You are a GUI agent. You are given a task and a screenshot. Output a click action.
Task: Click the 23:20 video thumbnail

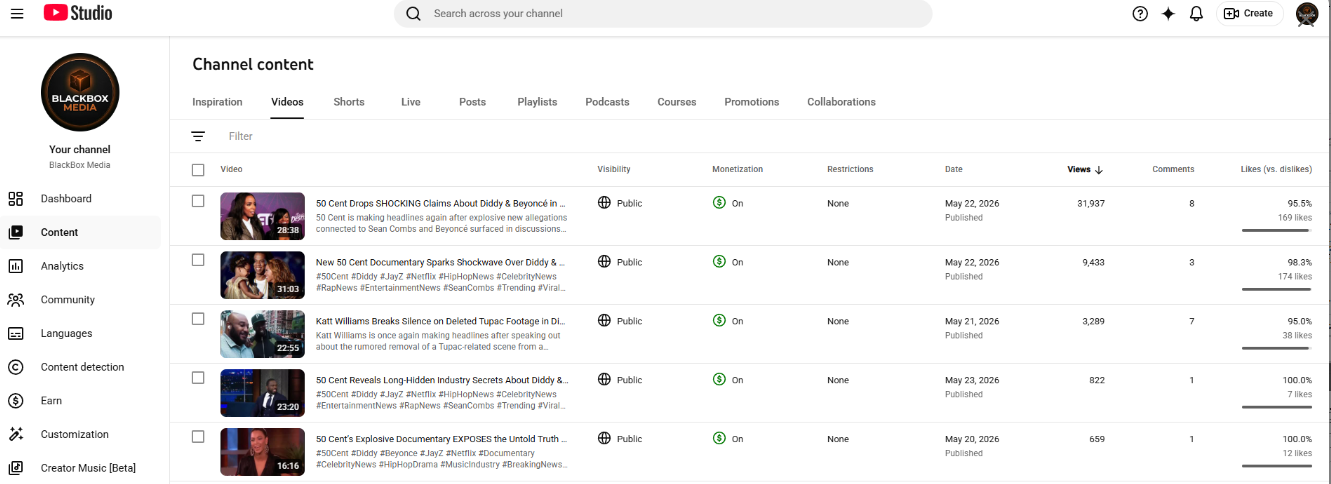click(262, 393)
